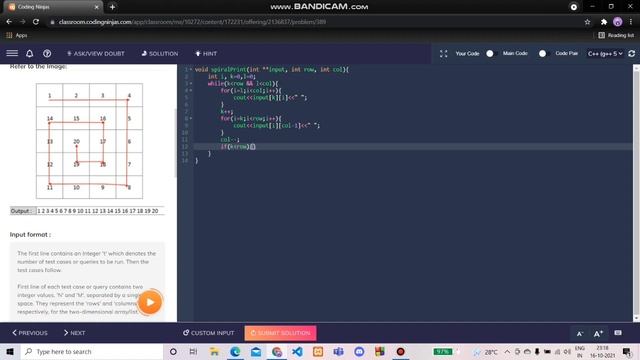640x360 pixels.
Task: Reset code with the refresh icon
Action: pyautogui.click(x=631, y=53)
